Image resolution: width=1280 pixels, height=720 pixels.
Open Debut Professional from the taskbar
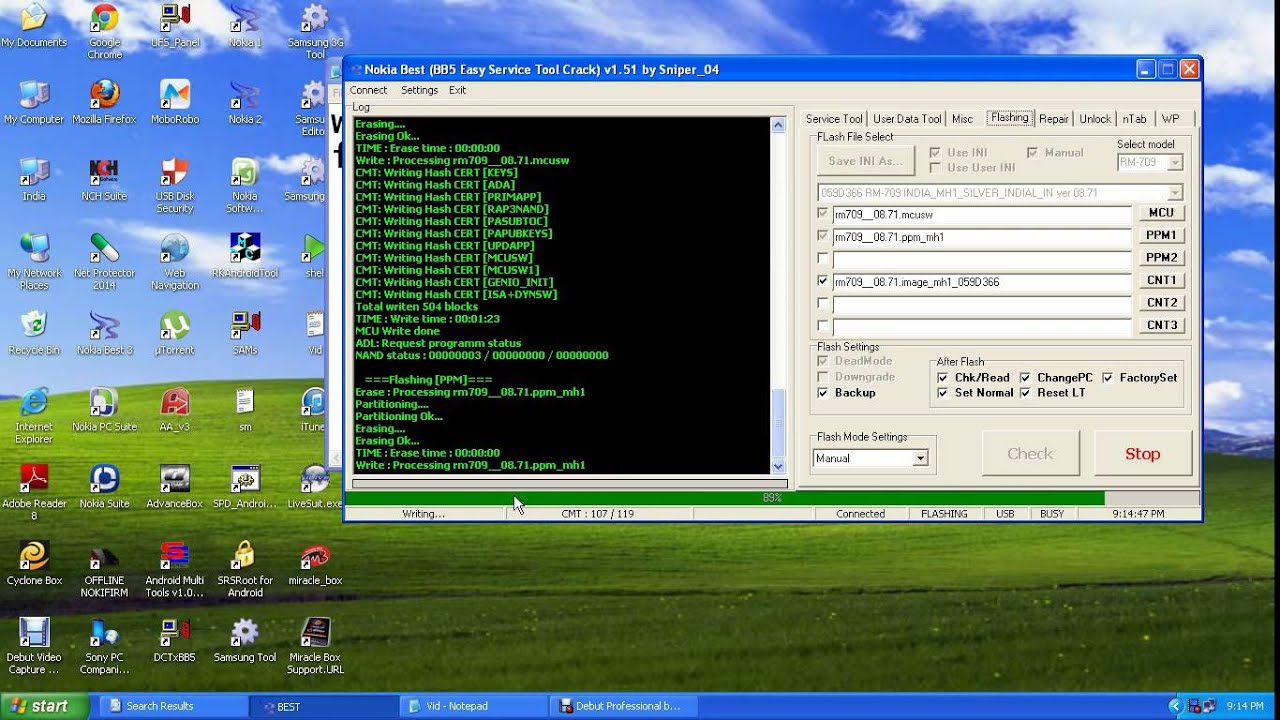tap(623, 706)
